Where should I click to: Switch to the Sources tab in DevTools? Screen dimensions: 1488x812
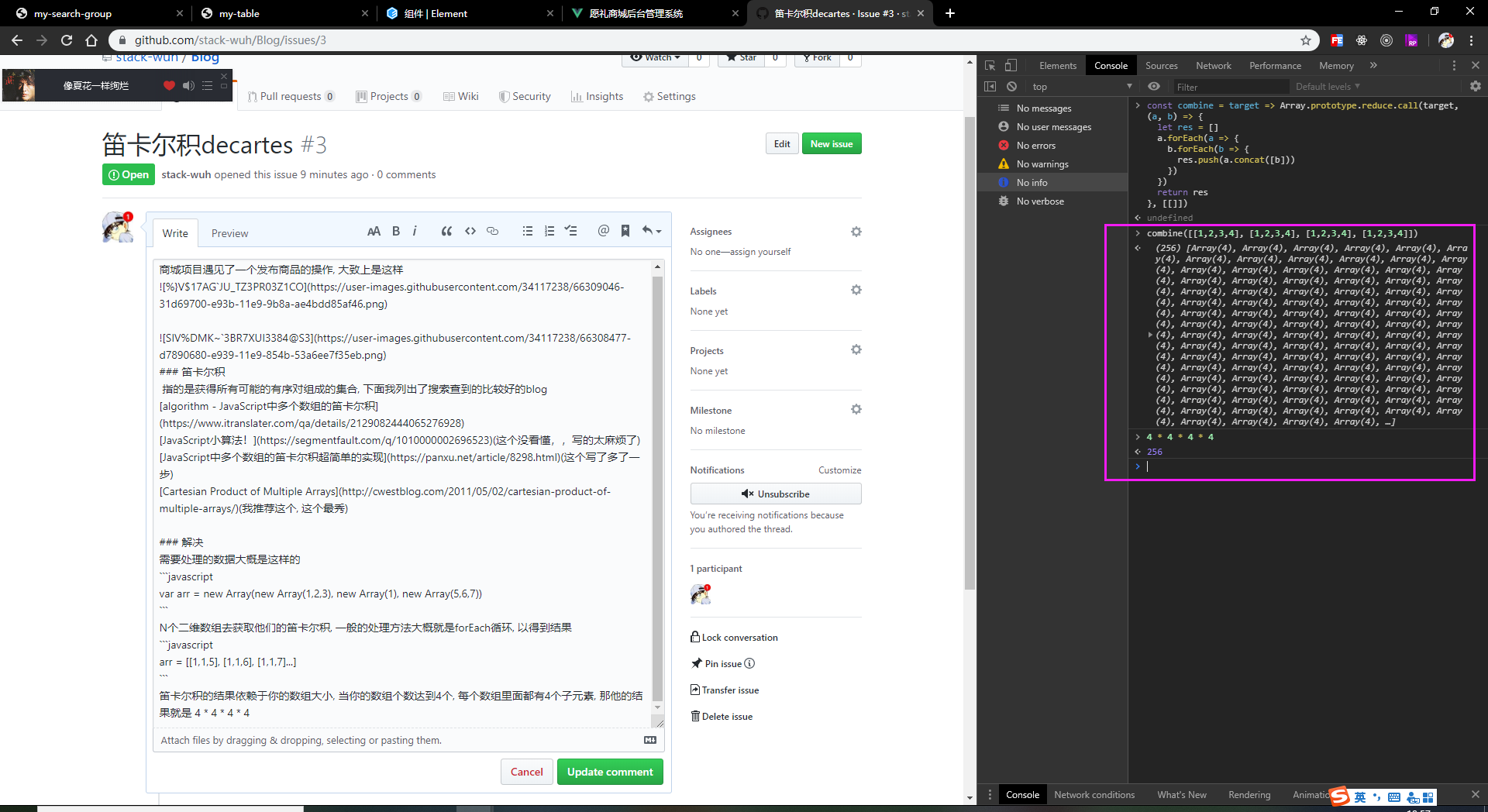point(1161,66)
